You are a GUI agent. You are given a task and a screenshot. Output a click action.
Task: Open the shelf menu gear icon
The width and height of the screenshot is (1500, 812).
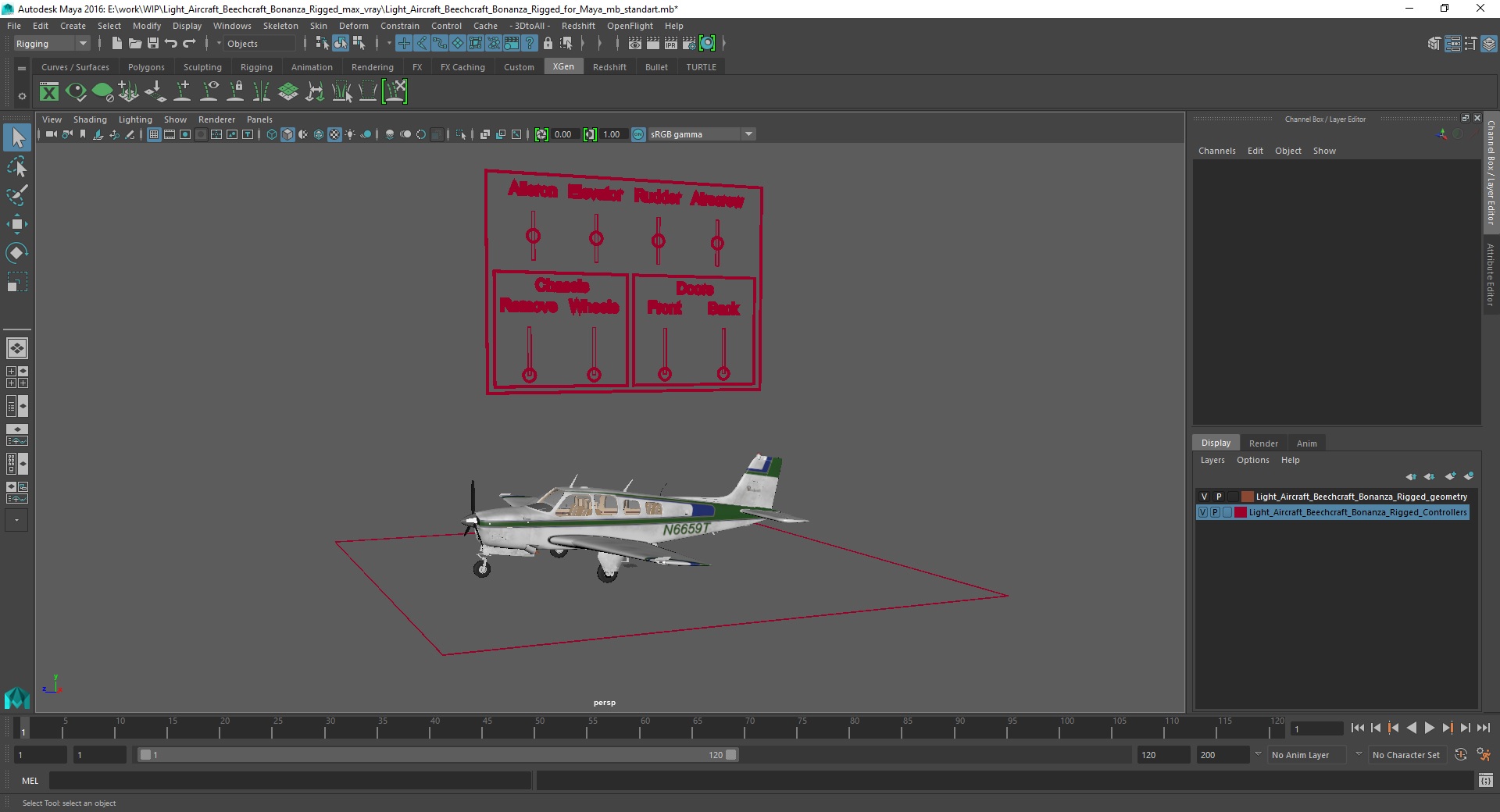coord(22,96)
